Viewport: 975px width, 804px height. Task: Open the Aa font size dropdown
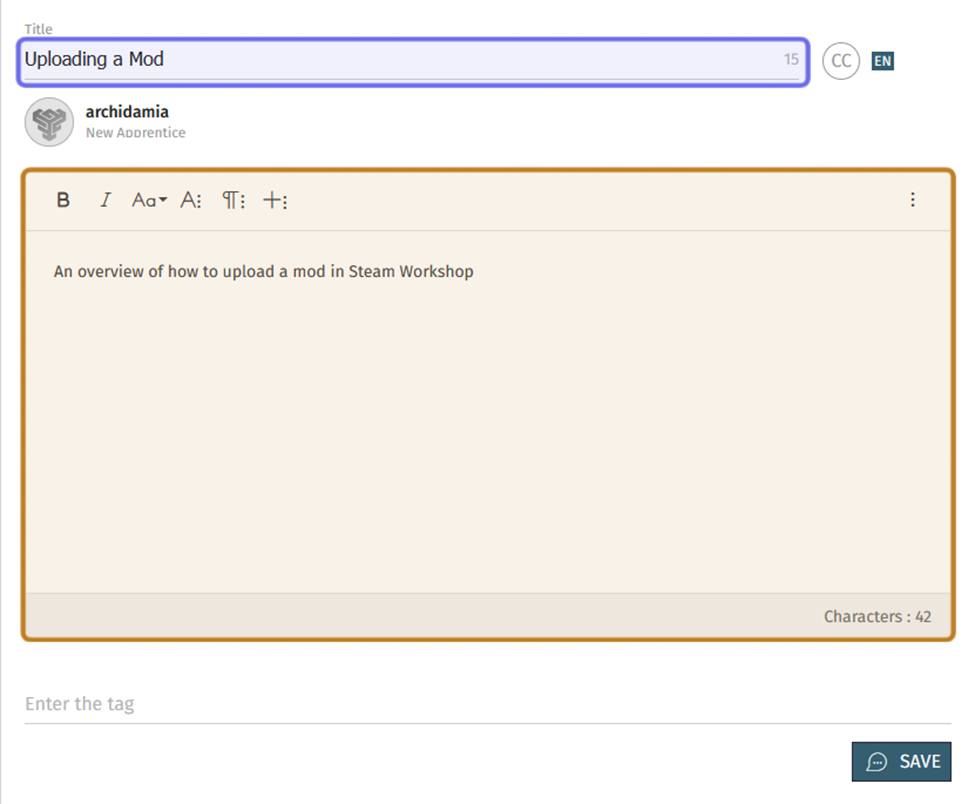tap(149, 200)
